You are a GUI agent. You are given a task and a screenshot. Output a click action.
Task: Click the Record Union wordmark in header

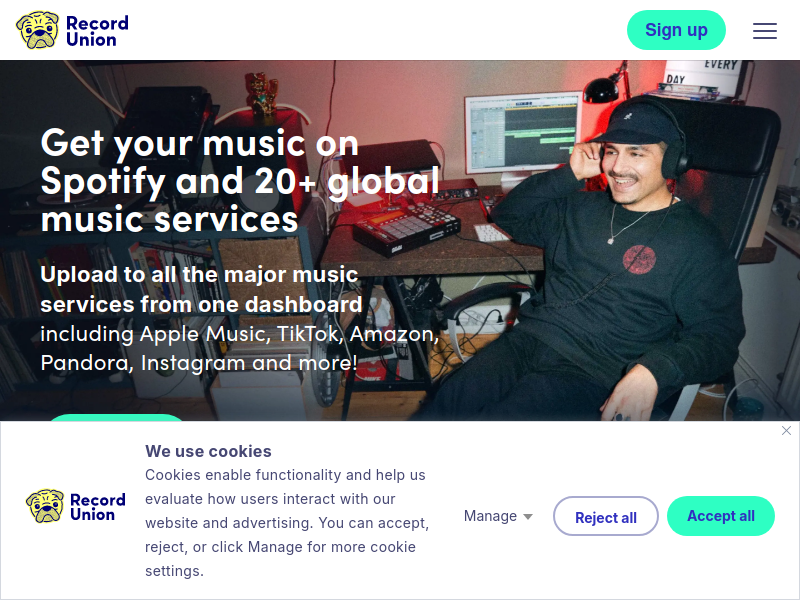point(97,31)
